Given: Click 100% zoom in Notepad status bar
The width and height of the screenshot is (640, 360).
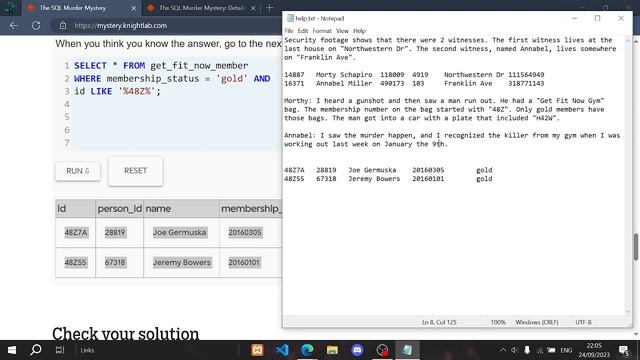Looking at the screenshot, I should click(x=498, y=322).
